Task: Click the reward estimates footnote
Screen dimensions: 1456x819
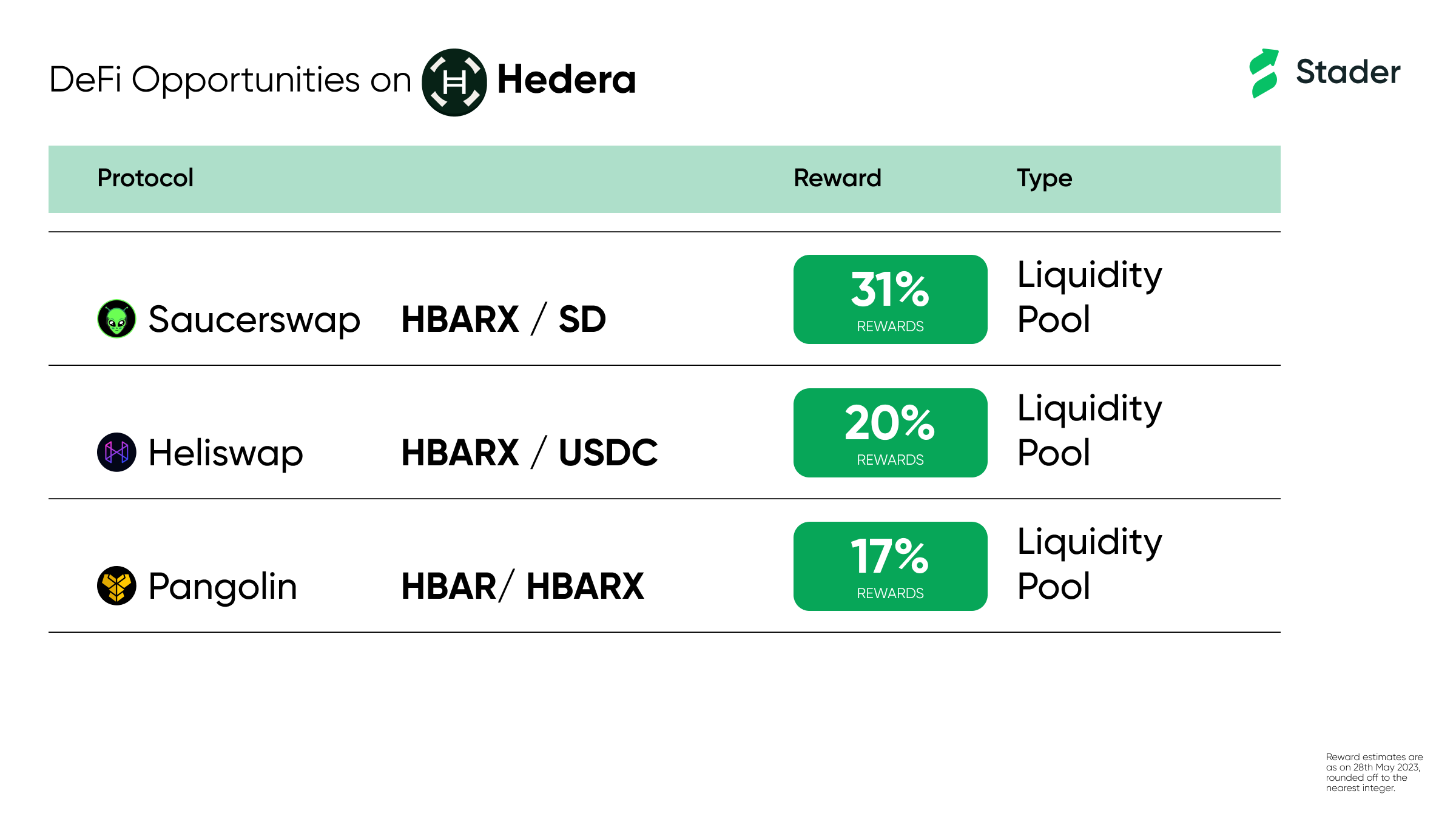Action: 1374,772
